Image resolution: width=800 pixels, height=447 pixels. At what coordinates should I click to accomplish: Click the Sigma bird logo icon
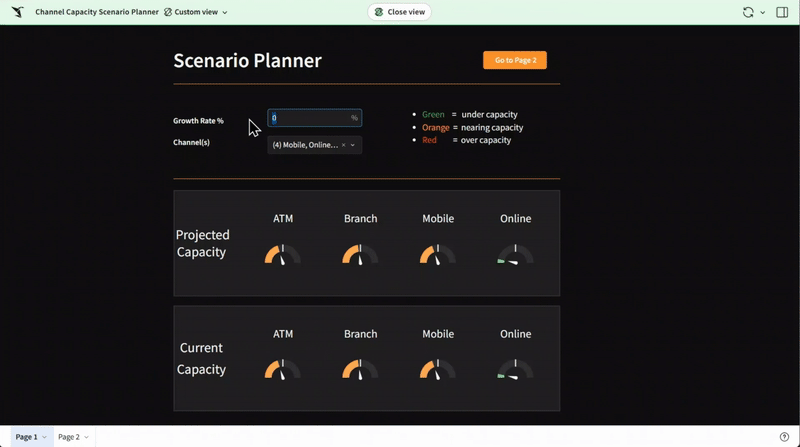(x=18, y=12)
